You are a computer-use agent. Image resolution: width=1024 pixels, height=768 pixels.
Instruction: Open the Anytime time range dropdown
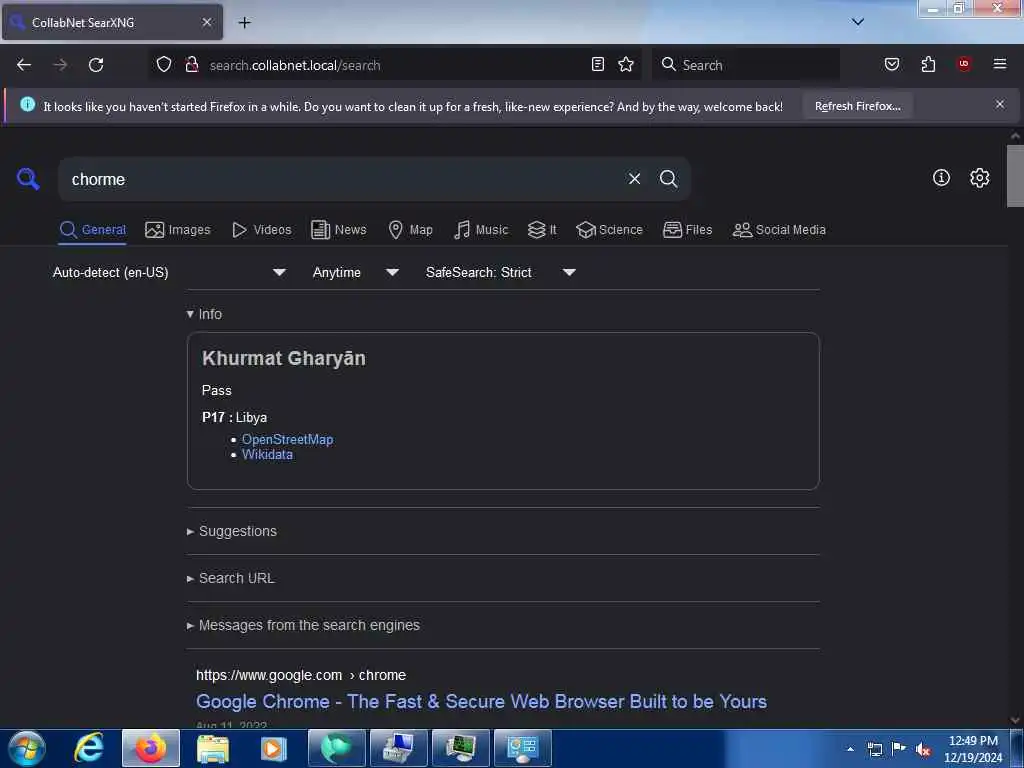(x=355, y=272)
